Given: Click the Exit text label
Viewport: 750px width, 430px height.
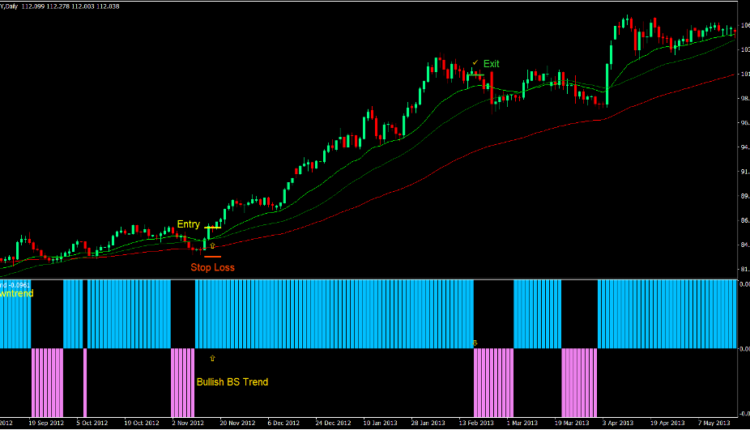Looking at the screenshot, I should 491,64.
